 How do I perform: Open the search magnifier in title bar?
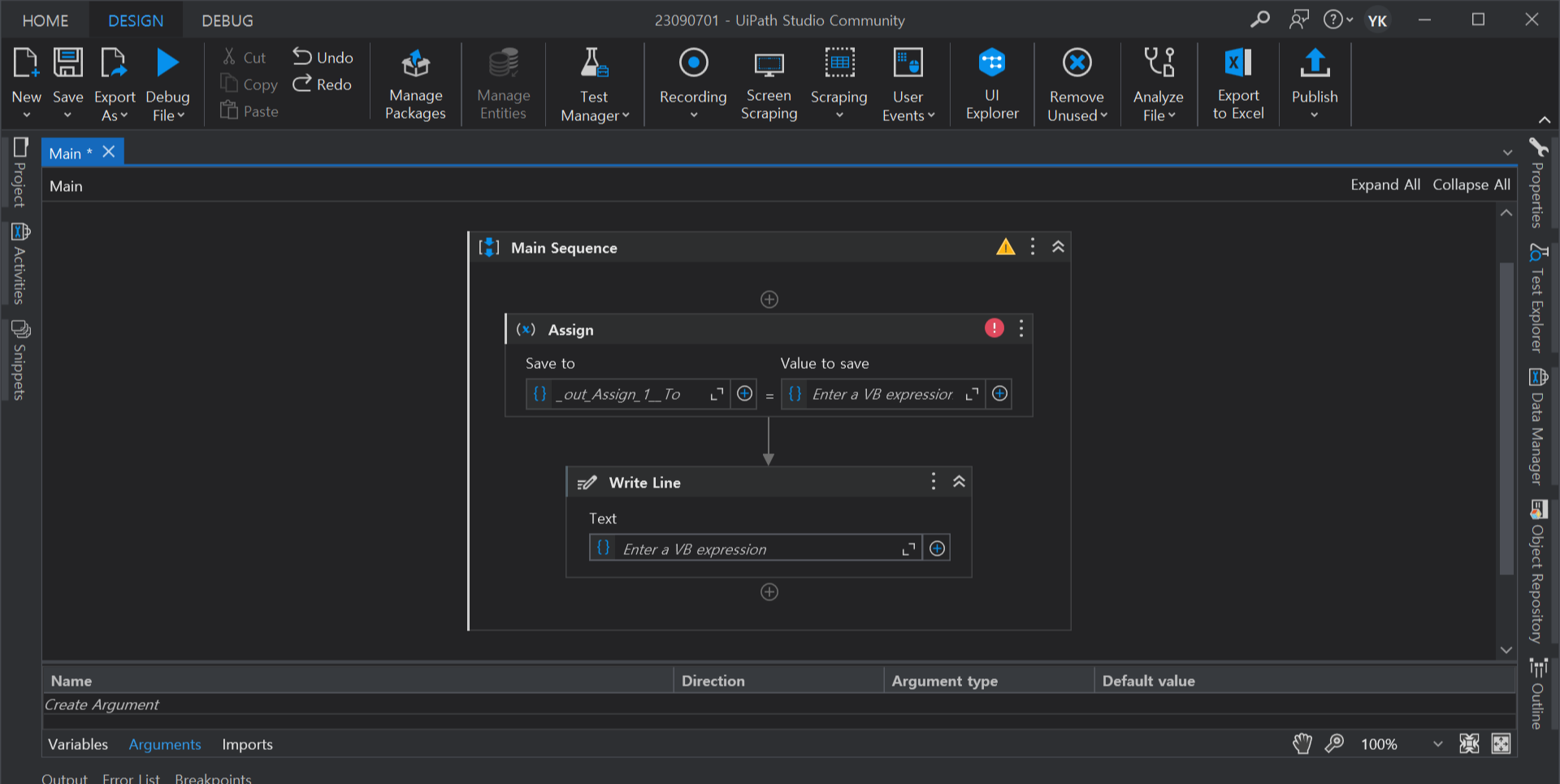(1259, 19)
